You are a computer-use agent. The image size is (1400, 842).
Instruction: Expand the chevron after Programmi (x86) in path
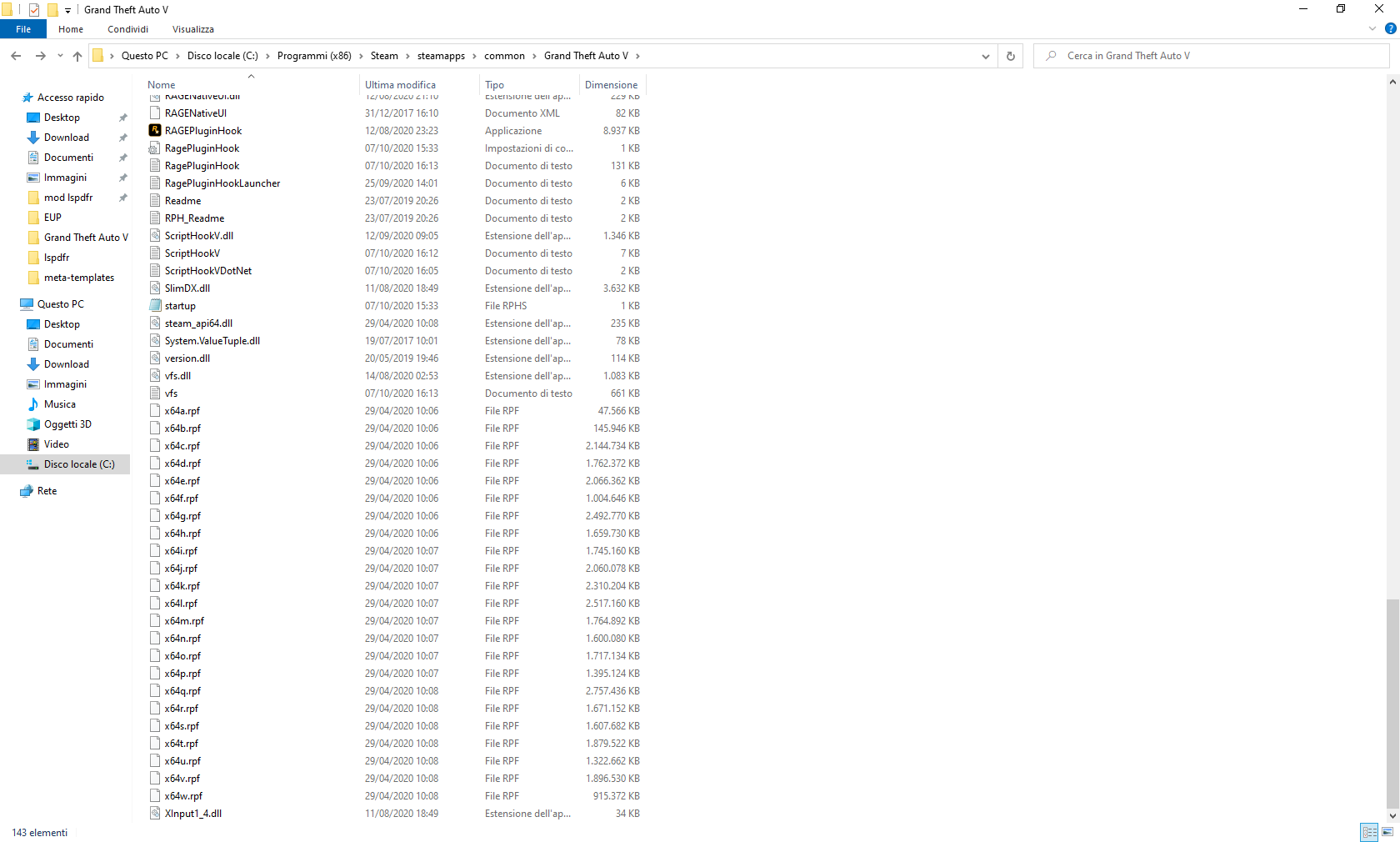click(361, 56)
